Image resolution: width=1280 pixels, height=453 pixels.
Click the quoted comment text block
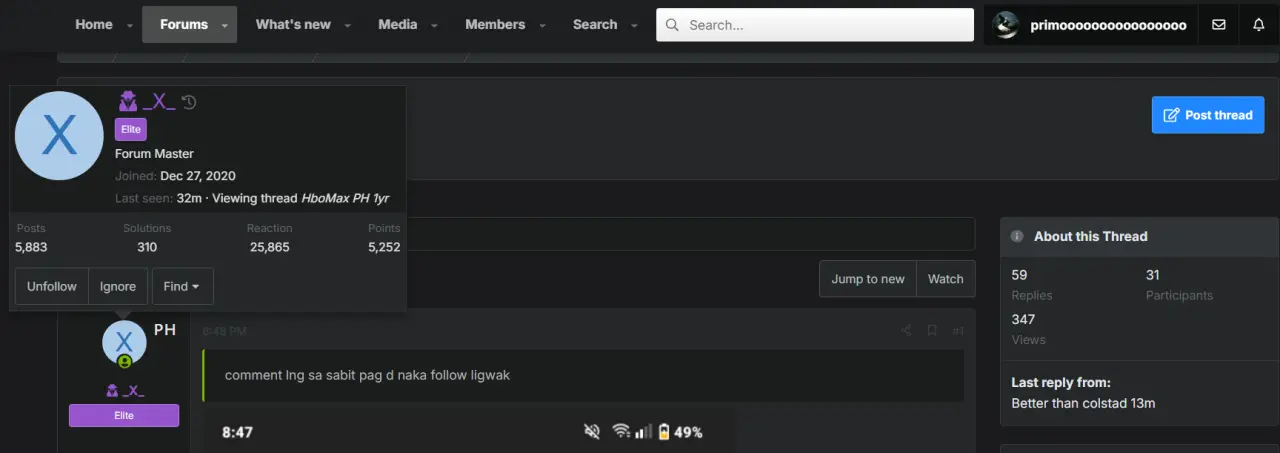(x=583, y=375)
